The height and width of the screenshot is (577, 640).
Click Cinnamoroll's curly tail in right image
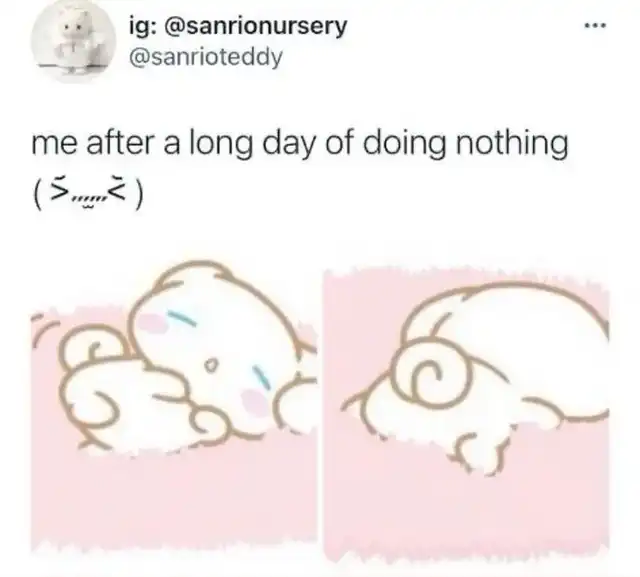click(433, 373)
